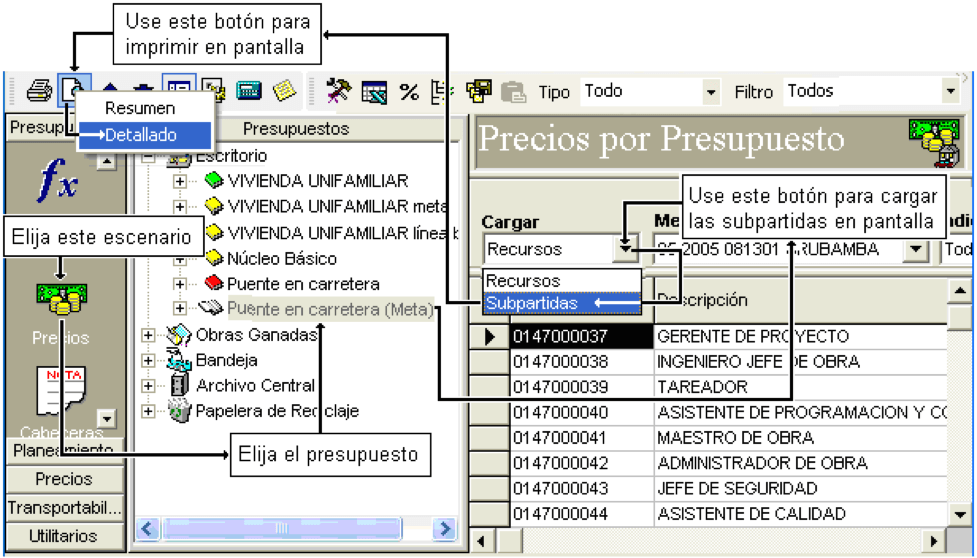Screen dimensions: 977x558
Task: Open the Cargar Recursos dropdown arrow
Action: pyautogui.click(x=626, y=249)
